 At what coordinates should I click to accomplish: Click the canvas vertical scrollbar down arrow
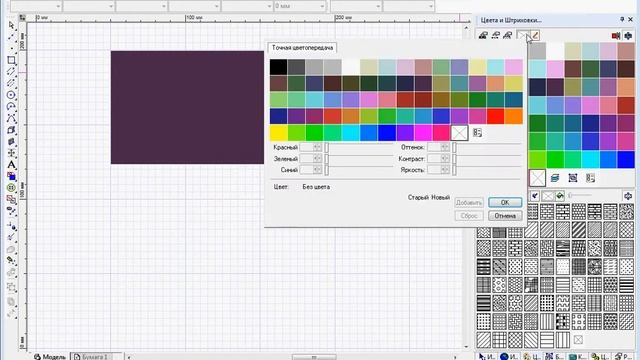pyautogui.click(x=466, y=347)
